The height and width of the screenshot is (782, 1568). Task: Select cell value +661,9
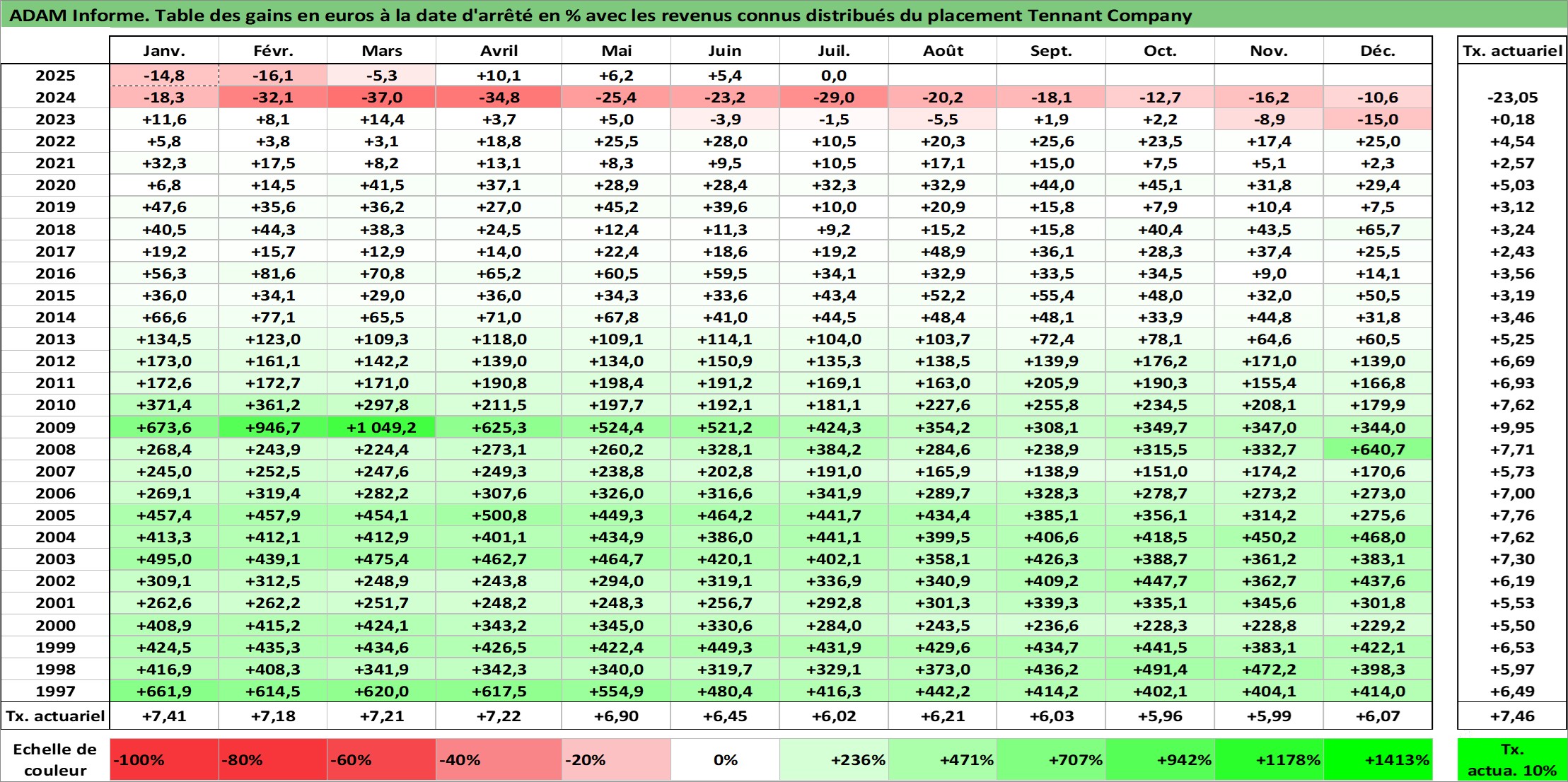[x=164, y=691]
